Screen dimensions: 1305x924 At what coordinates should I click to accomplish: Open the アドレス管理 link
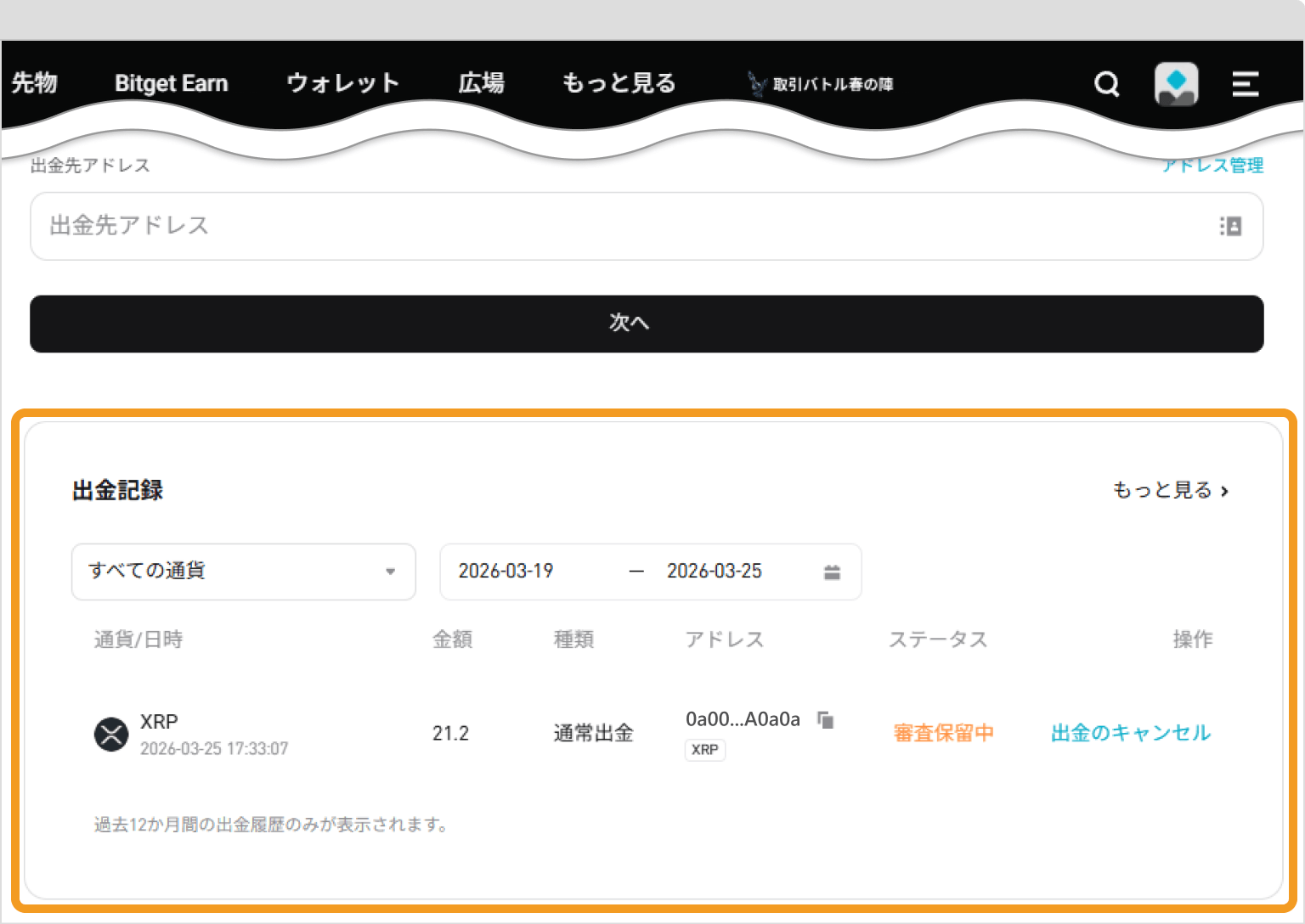tap(1213, 165)
